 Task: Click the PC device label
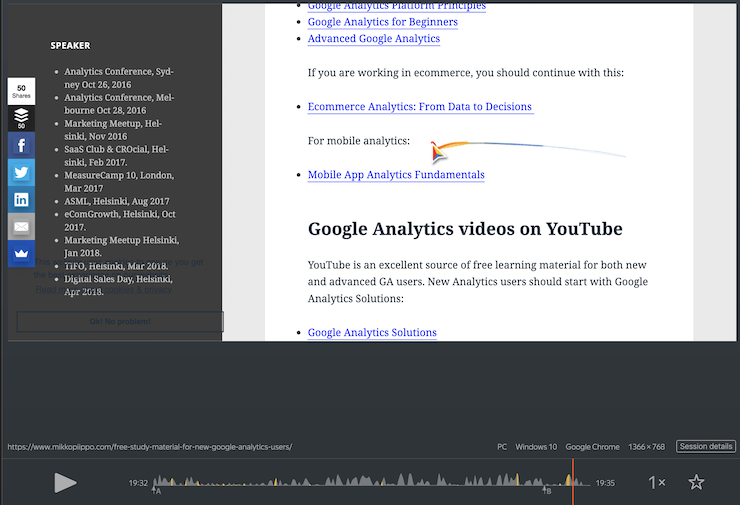tap(502, 446)
